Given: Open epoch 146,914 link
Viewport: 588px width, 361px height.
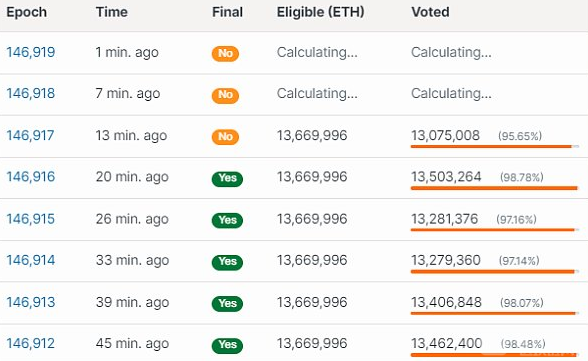Looking at the screenshot, I should (x=31, y=260).
